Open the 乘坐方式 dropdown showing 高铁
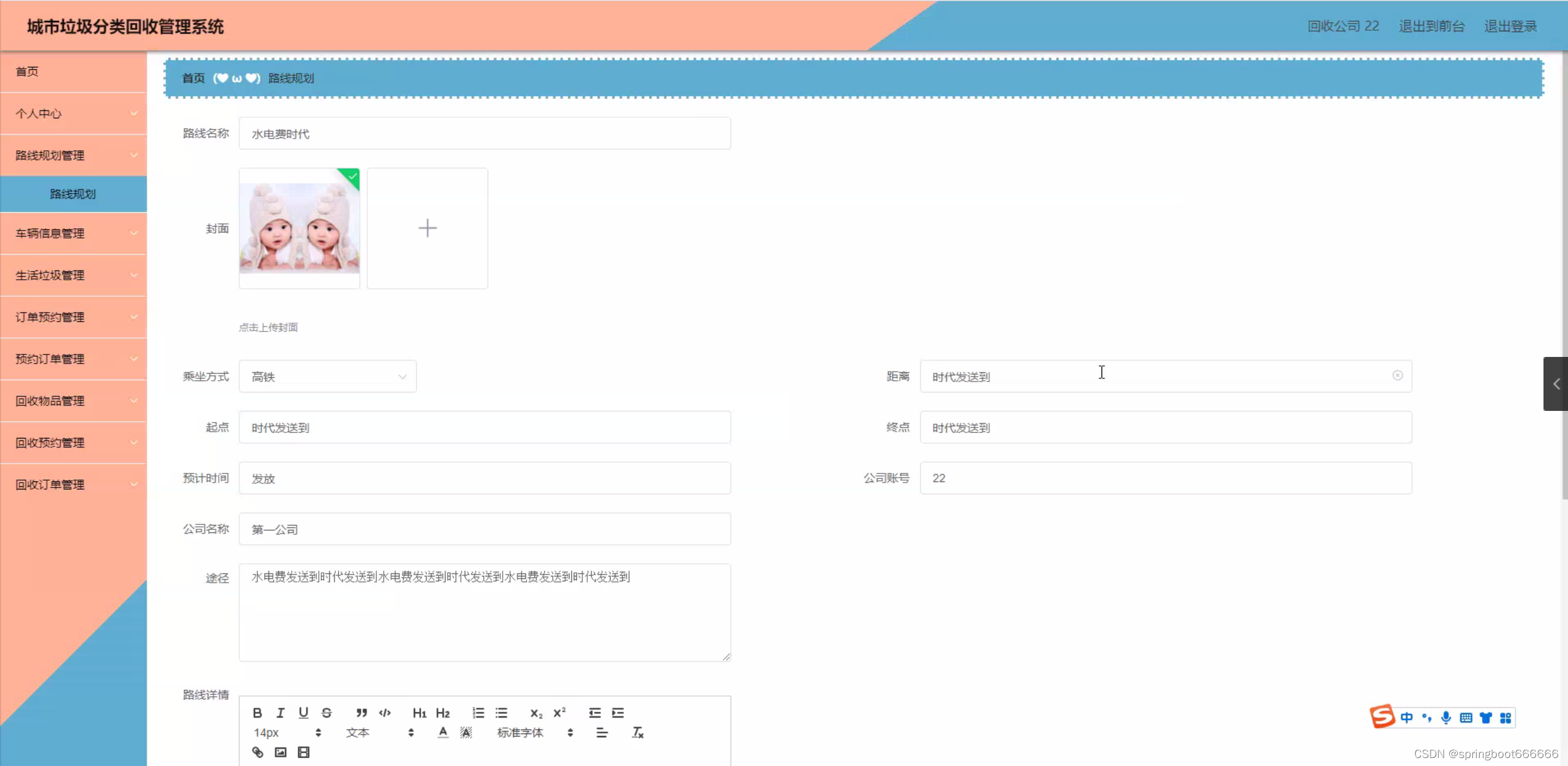Screen dimensions: 1568x766 (327, 377)
